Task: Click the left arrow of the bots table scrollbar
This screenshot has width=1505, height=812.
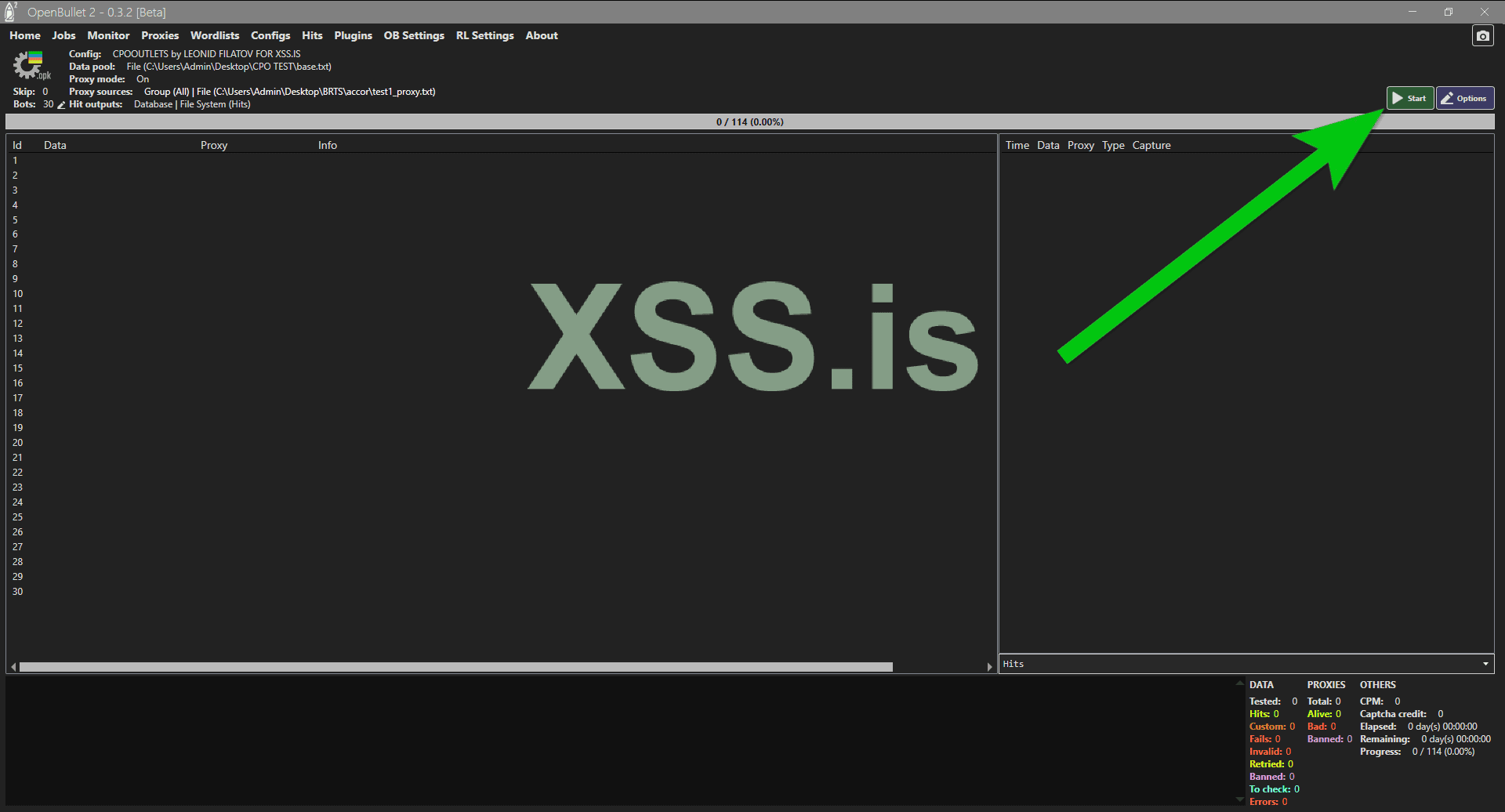Action: (x=13, y=667)
